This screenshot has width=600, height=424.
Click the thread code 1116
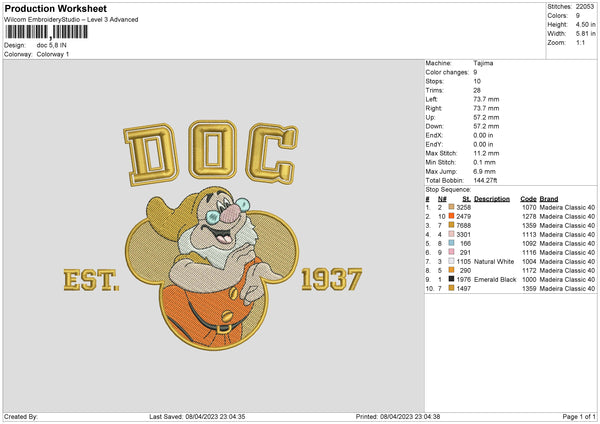click(x=529, y=253)
